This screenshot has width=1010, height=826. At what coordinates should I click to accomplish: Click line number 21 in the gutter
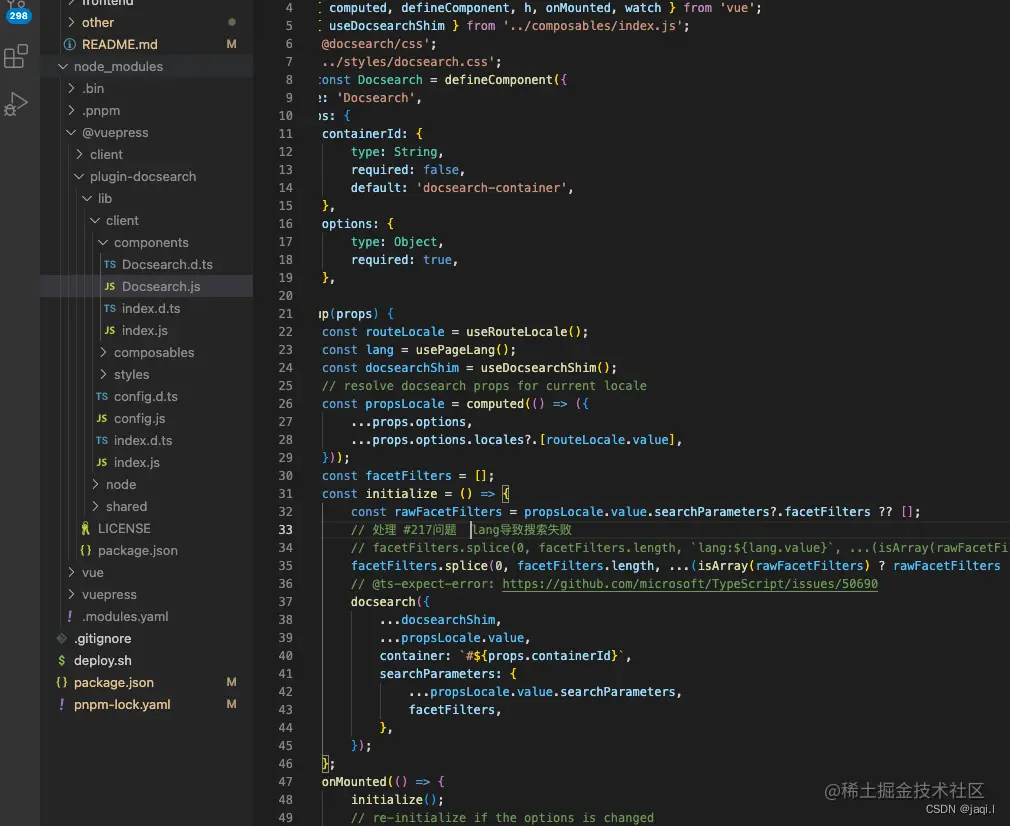click(285, 314)
